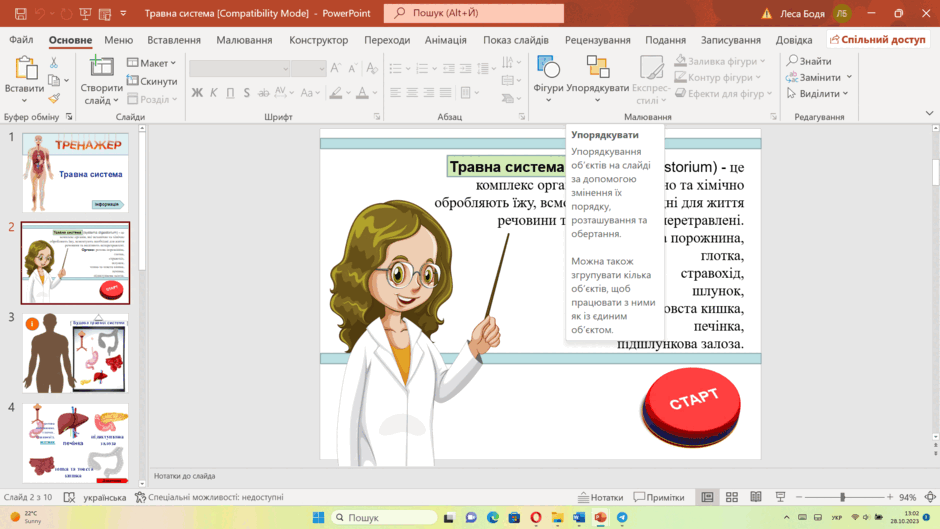Toggle normal view button in status bar
The image size is (940, 529).
[x=707, y=497]
